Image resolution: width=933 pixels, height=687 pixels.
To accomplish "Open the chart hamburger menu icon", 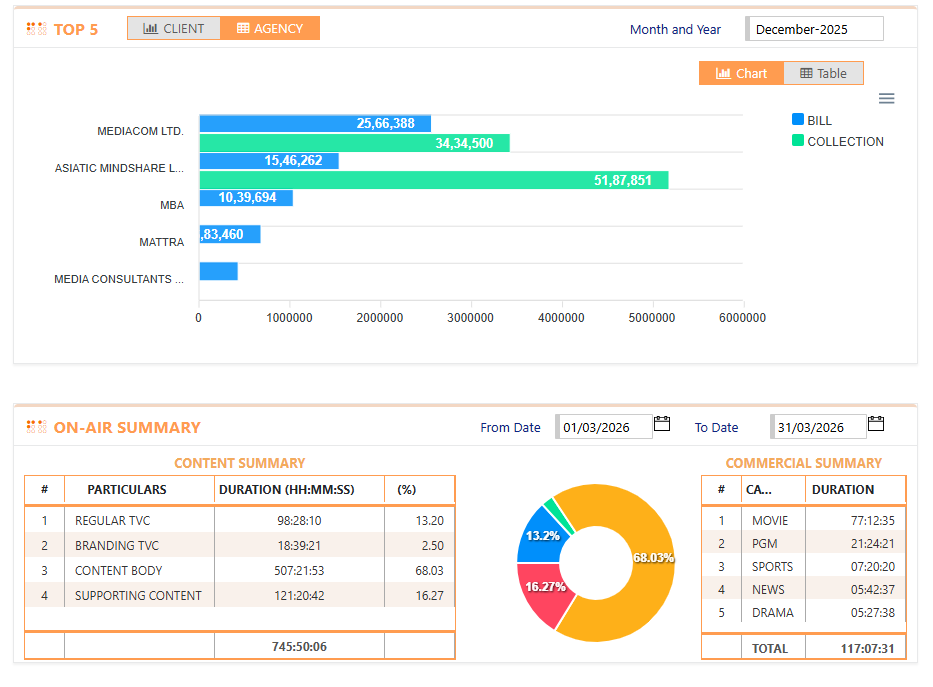I will point(886,98).
